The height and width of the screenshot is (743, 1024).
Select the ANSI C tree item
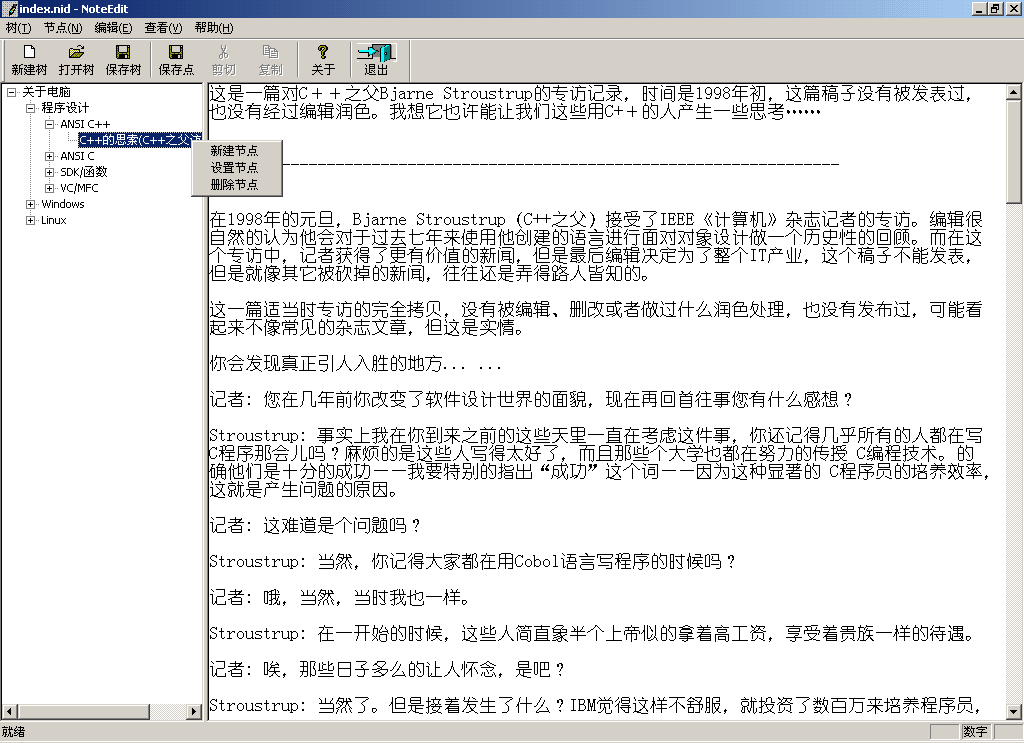point(77,156)
